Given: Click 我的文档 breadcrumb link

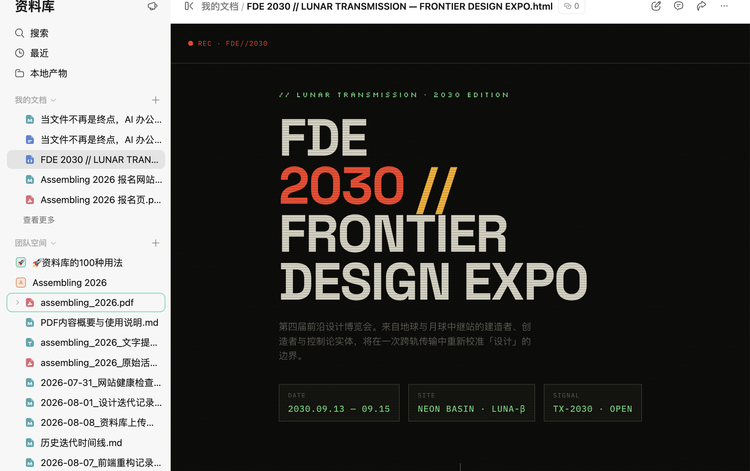Looking at the screenshot, I should coord(220,6).
